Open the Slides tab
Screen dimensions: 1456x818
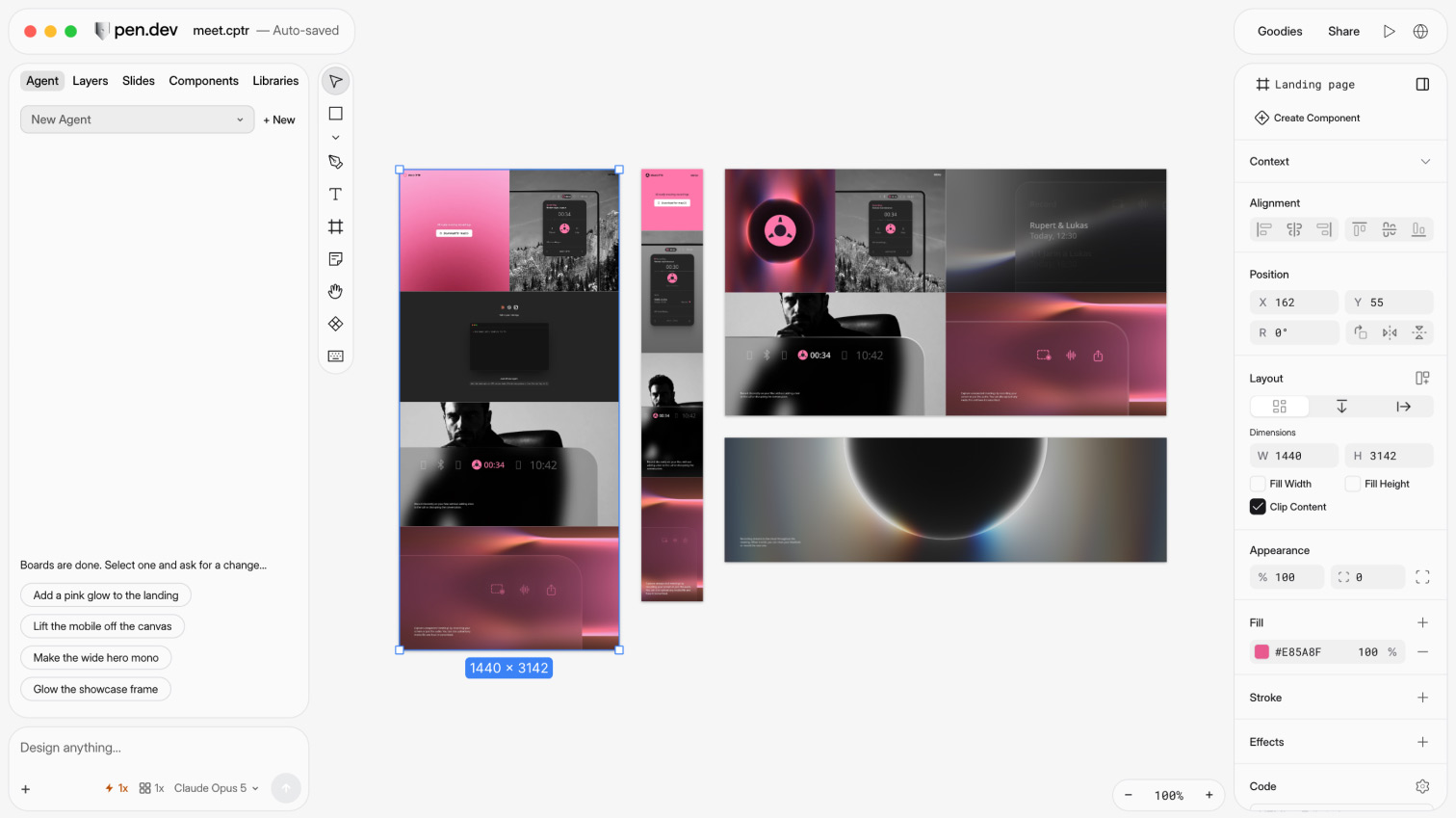pos(139,81)
